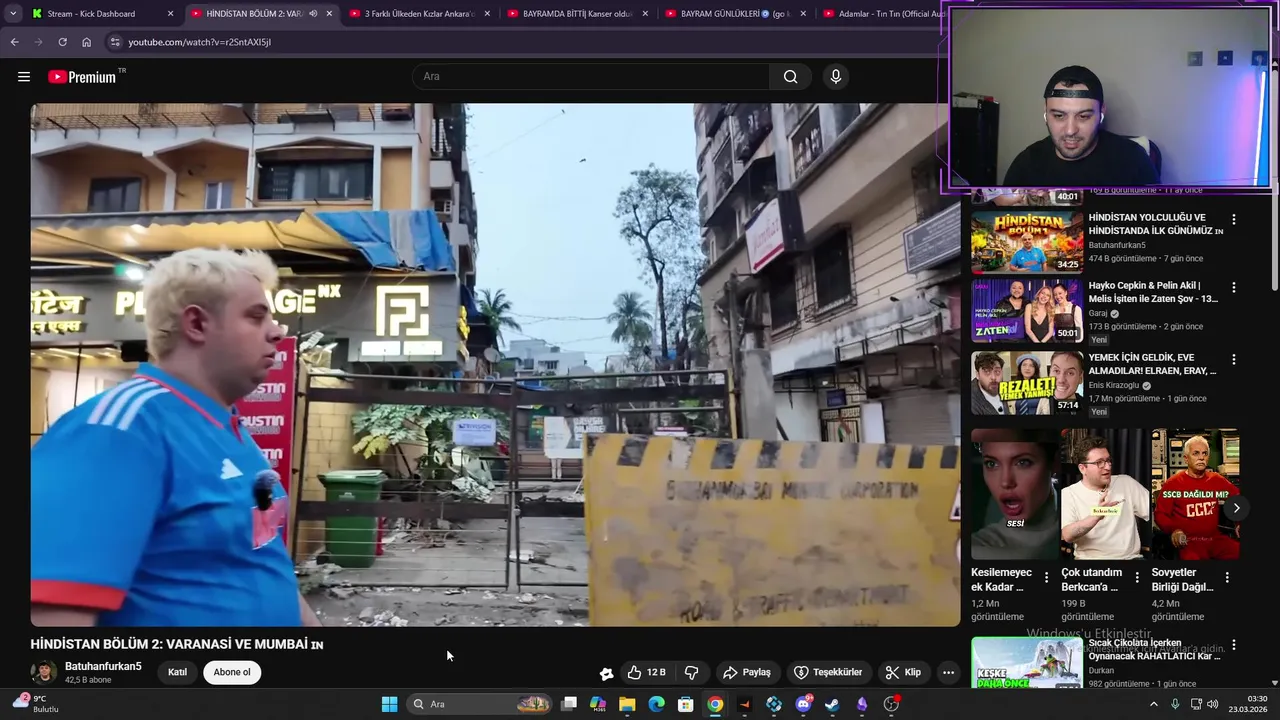Open the Çok utandım Berkcan'a short thumbnail
Screen dimensions: 1280x720
click(x=1104, y=494)
